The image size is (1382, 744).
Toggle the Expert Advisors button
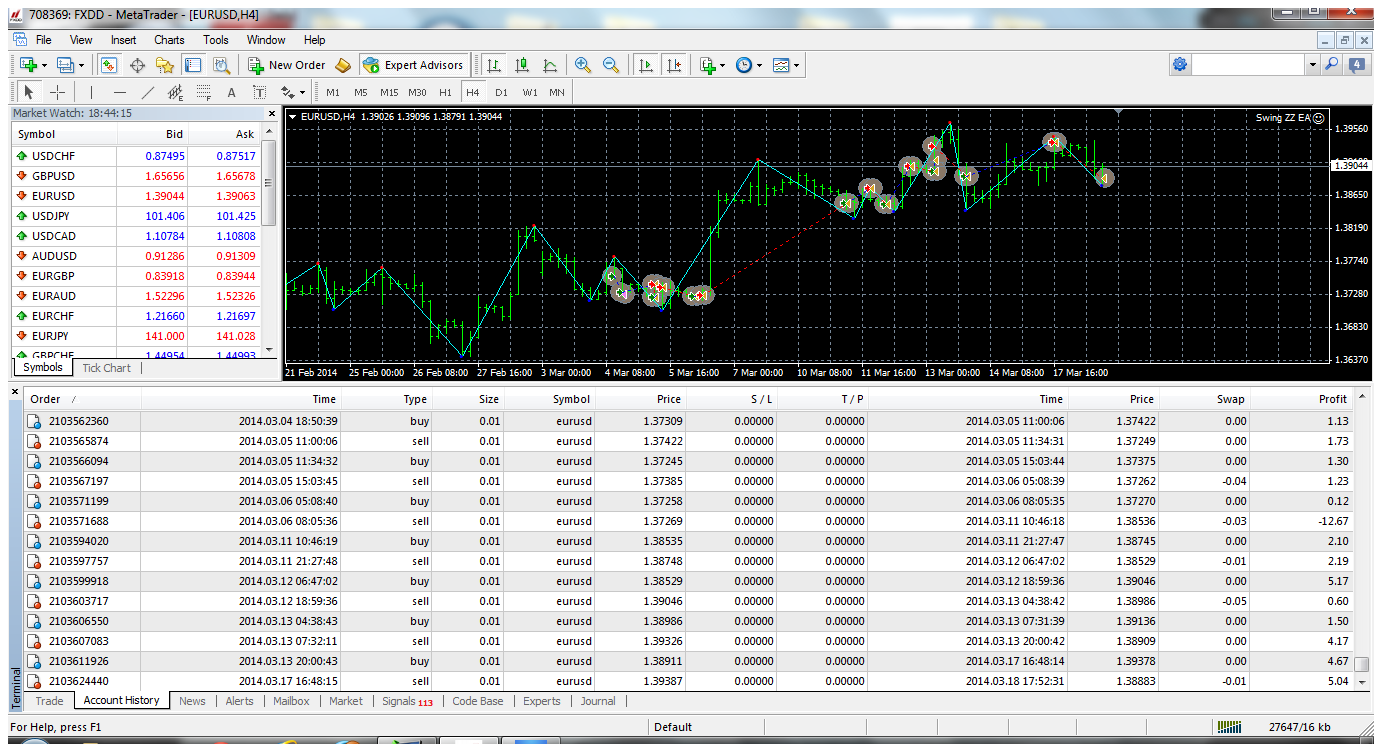pyautogui.click(x=413, y=65)
